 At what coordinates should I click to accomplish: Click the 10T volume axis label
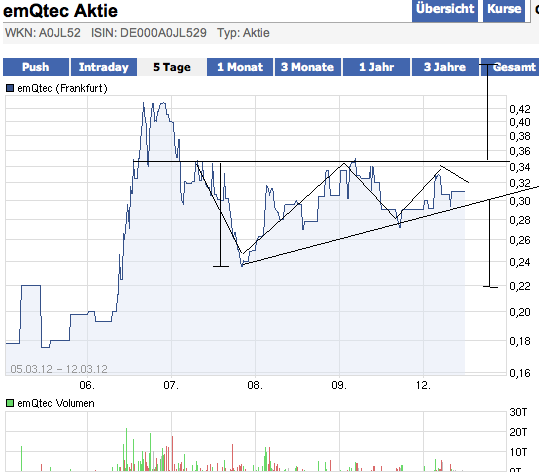pyautogui.click(x=518, y=452)
